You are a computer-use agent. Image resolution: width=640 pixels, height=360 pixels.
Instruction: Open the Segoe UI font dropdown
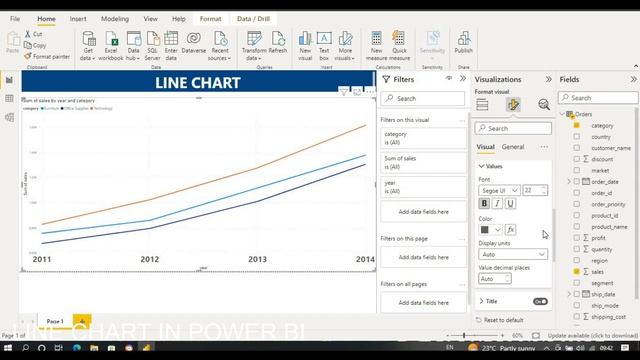(499, 191)
